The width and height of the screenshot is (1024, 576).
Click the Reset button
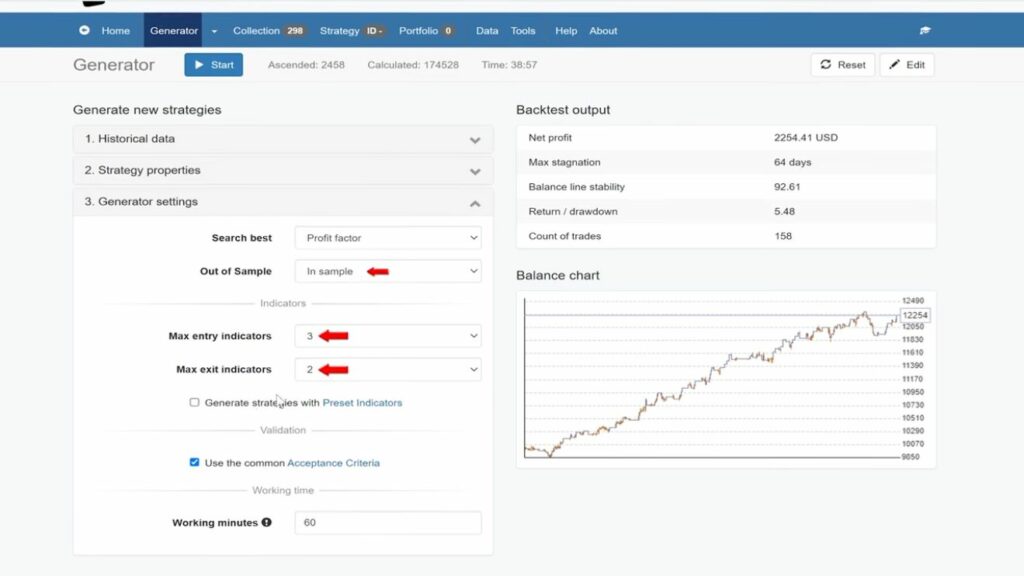(x=842, y=65)
